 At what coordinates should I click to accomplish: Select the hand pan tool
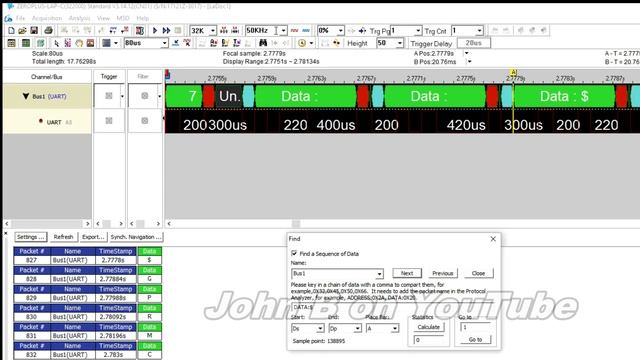tap(79, 43)
